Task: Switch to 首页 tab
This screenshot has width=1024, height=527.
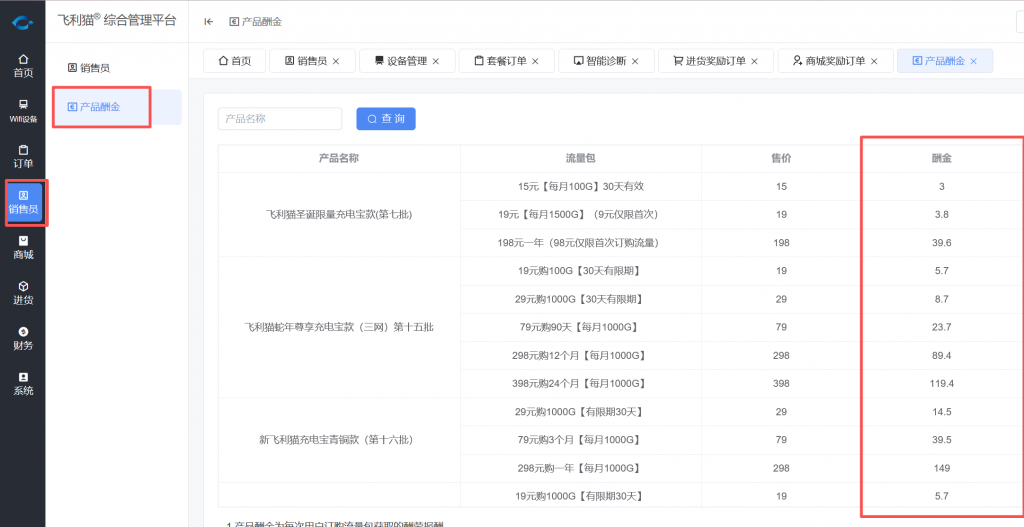Action: click(235, 61)
